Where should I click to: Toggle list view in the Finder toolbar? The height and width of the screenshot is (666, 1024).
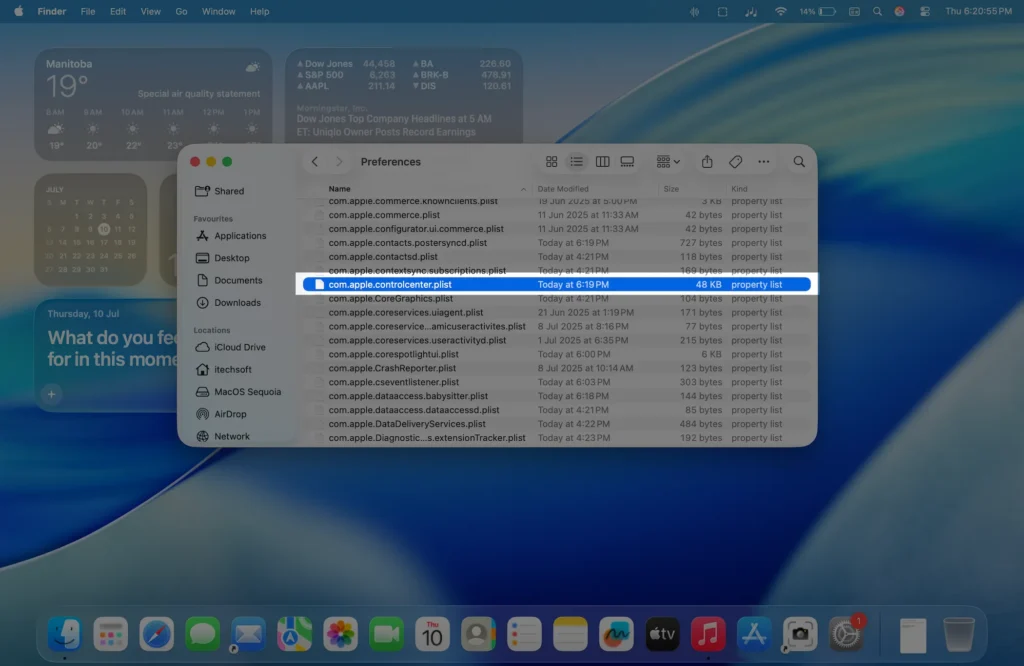[577, 161]
